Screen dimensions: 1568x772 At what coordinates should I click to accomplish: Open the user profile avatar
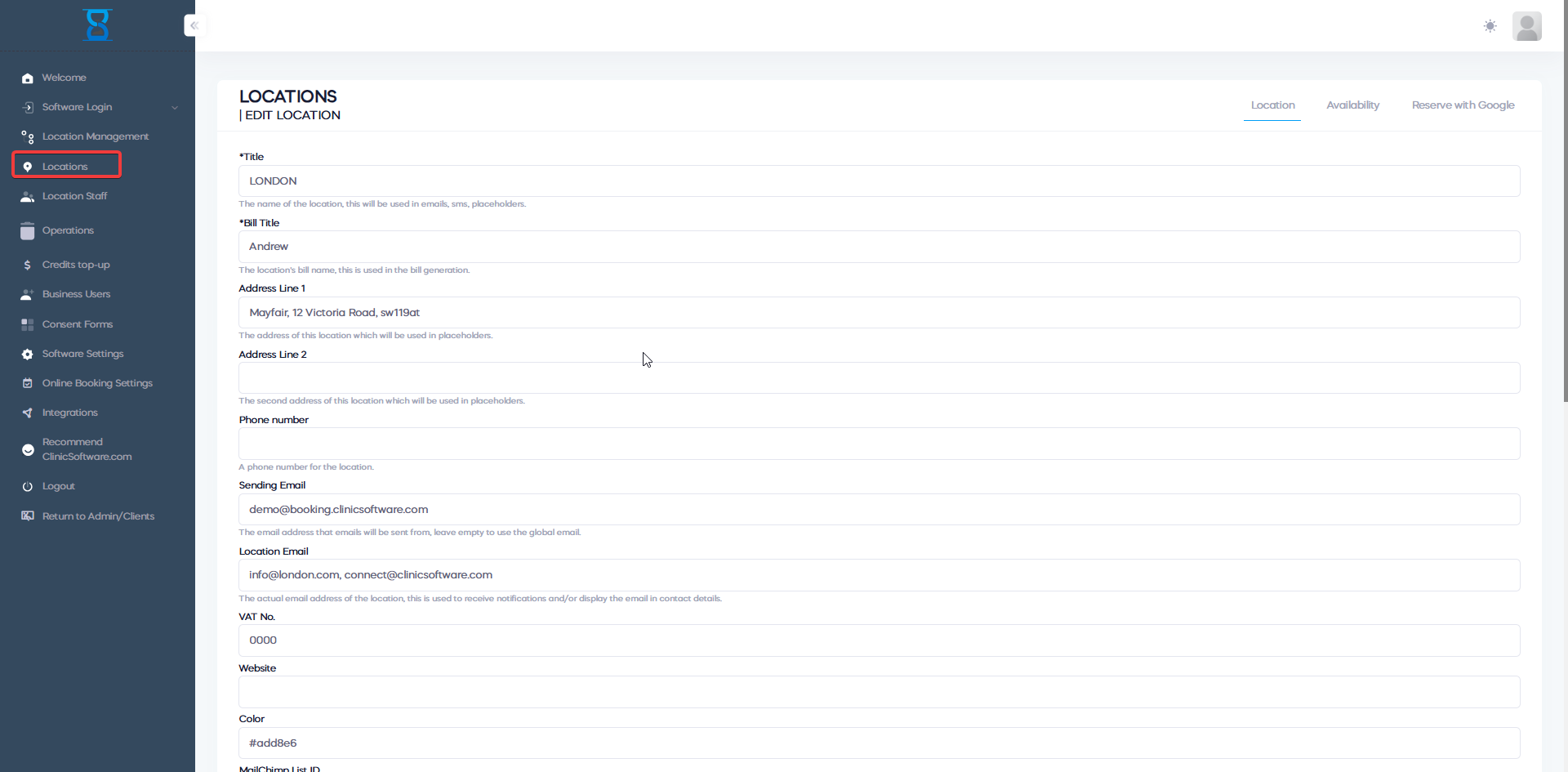[1526, 26]
